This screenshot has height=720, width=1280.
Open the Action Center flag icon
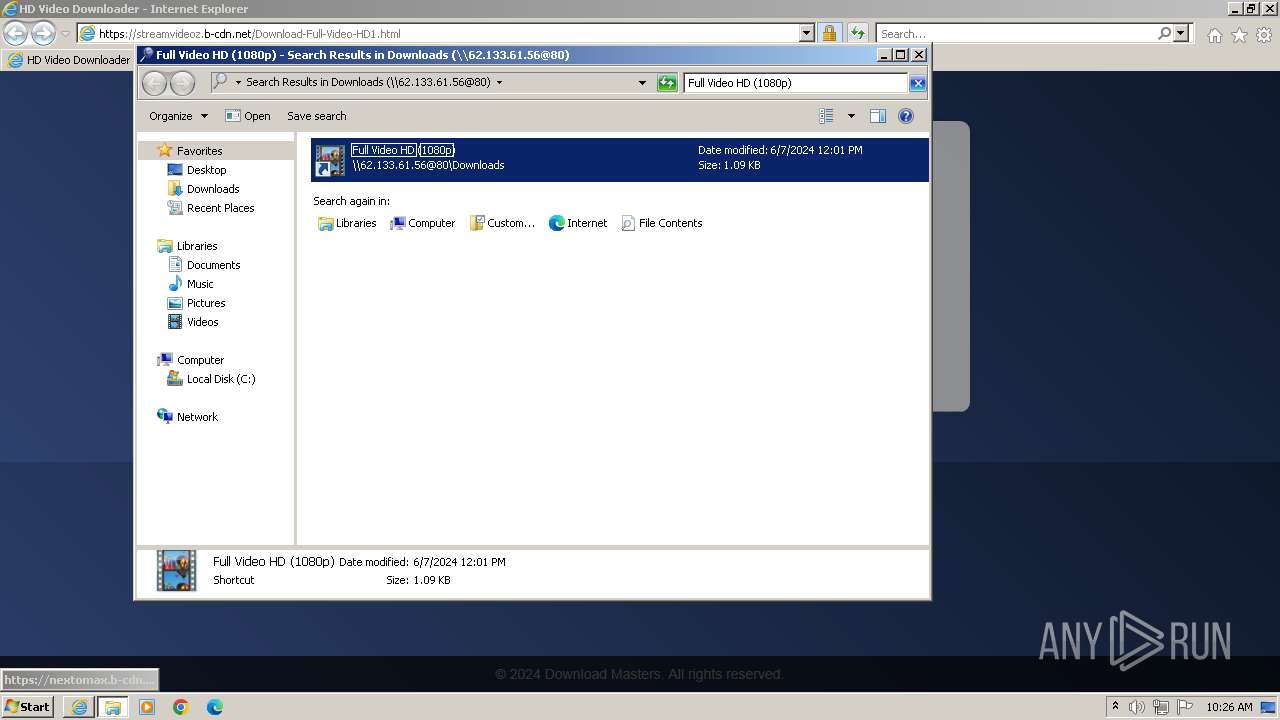pos(1184,707)
